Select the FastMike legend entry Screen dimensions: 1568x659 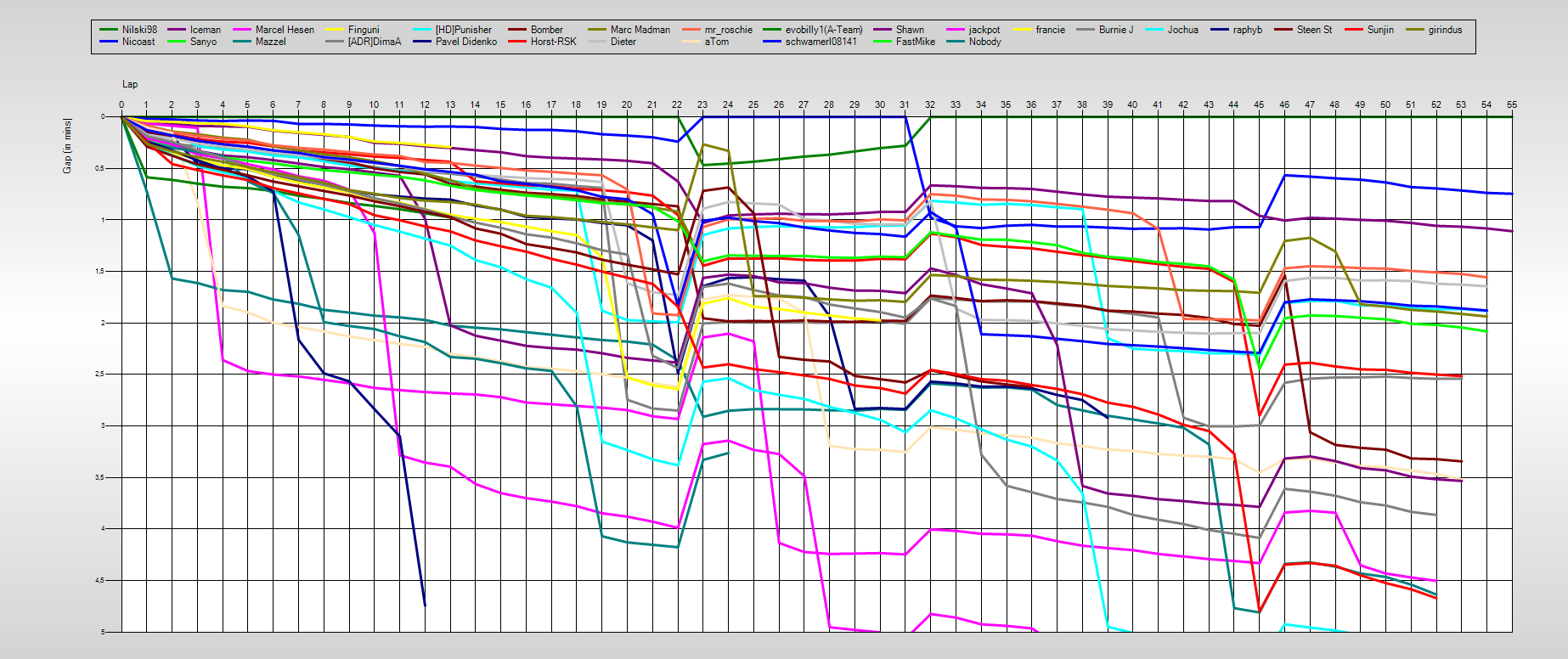click(915, 42)
